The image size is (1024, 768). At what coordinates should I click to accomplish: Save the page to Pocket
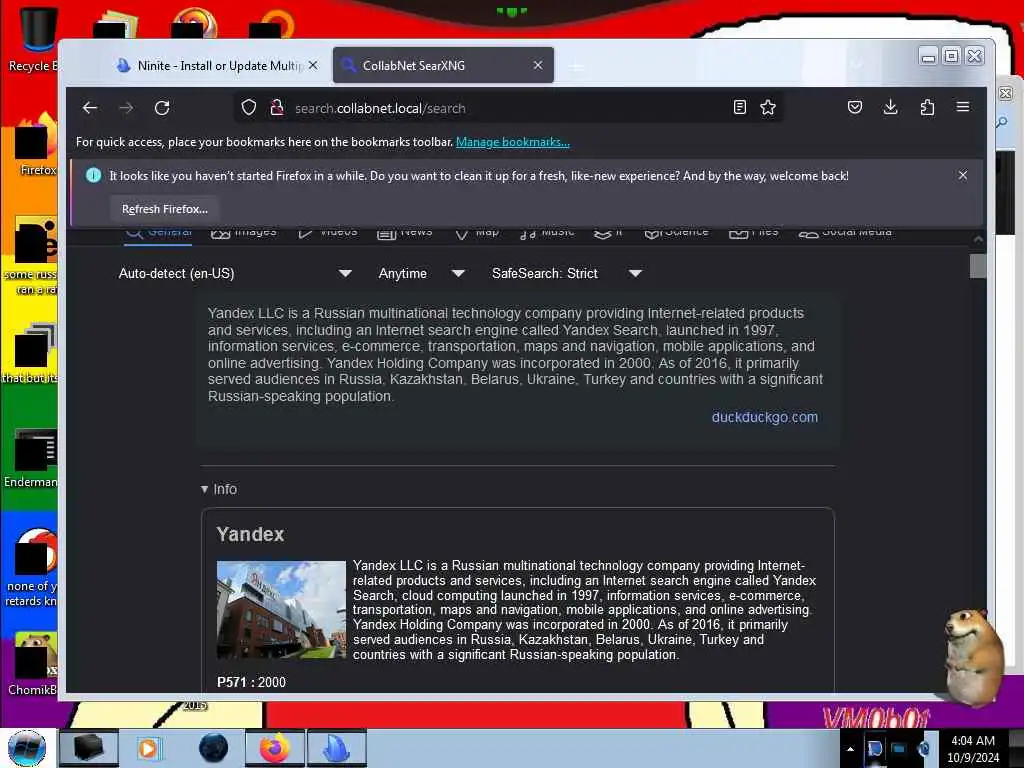(x=854, y=107)
